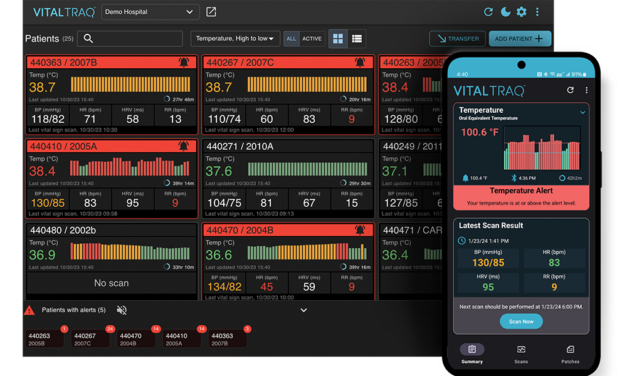Click the patient search magnifier icon
This screenshot has width=627, height=376.
point(88,38)
